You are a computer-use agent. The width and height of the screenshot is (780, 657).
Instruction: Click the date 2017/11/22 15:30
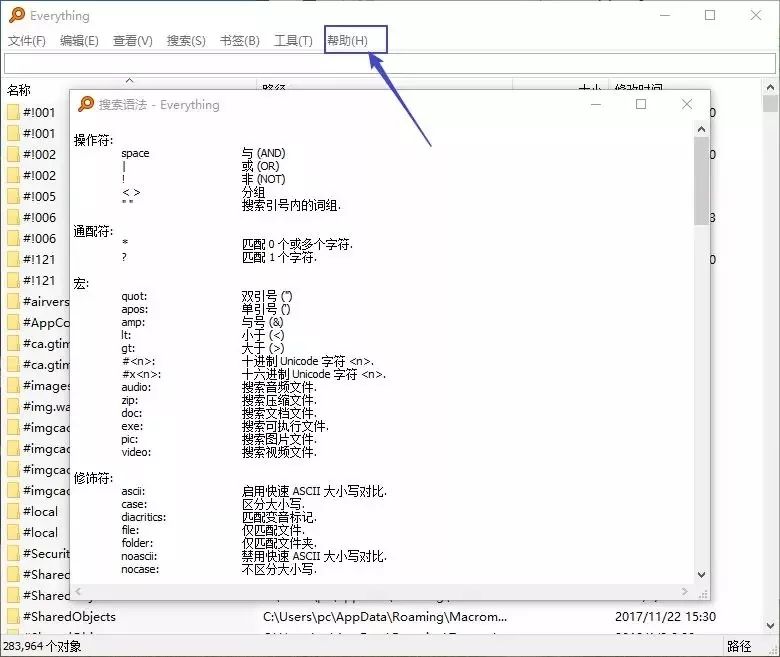[x=665, y=617]
